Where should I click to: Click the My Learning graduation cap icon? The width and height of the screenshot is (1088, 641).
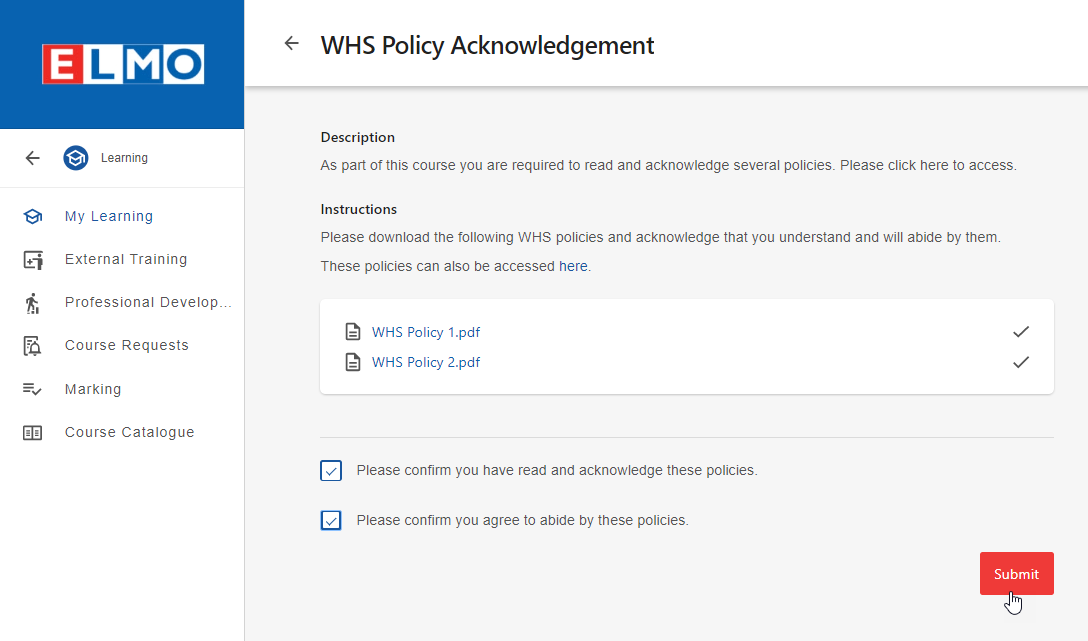tap(33, 216)
